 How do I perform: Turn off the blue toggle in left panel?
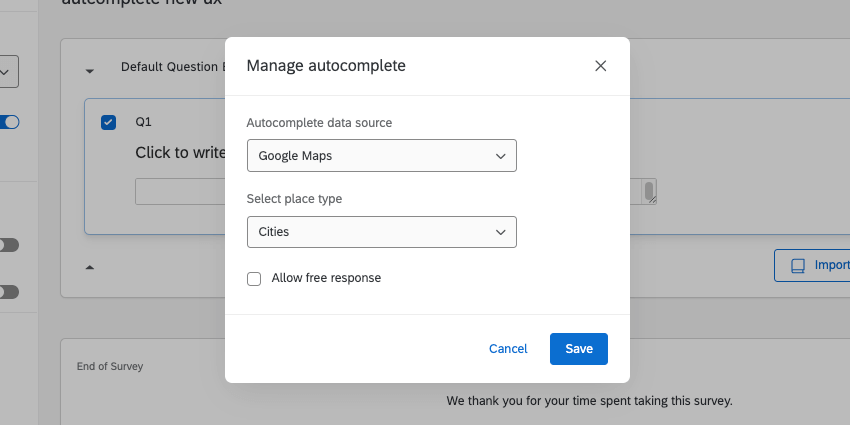click(x=10, y=122)
